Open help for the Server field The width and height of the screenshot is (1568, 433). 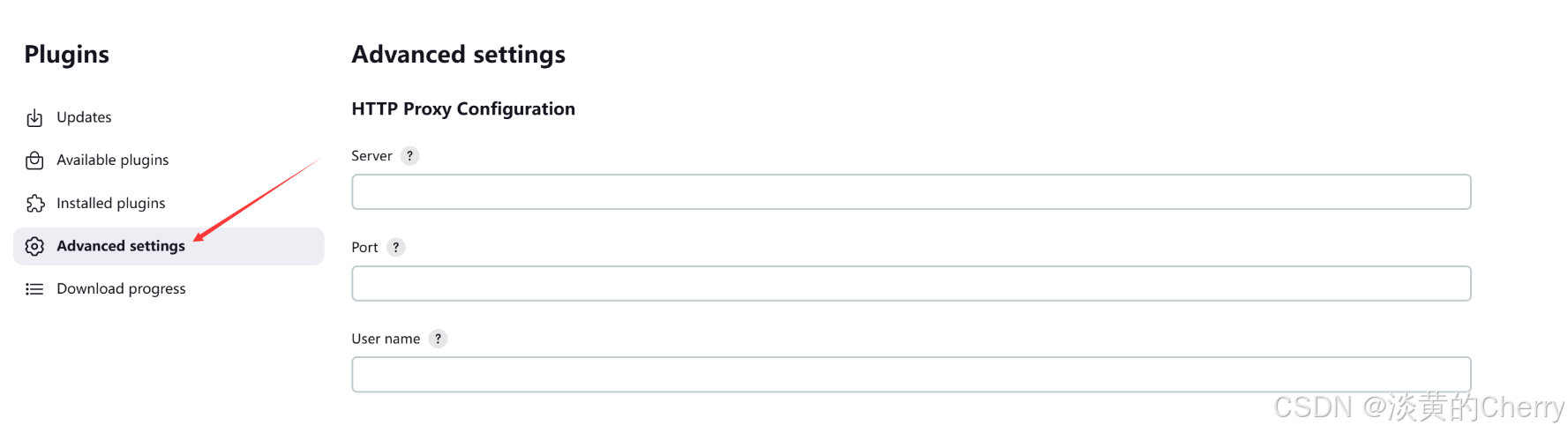(409, 156)
